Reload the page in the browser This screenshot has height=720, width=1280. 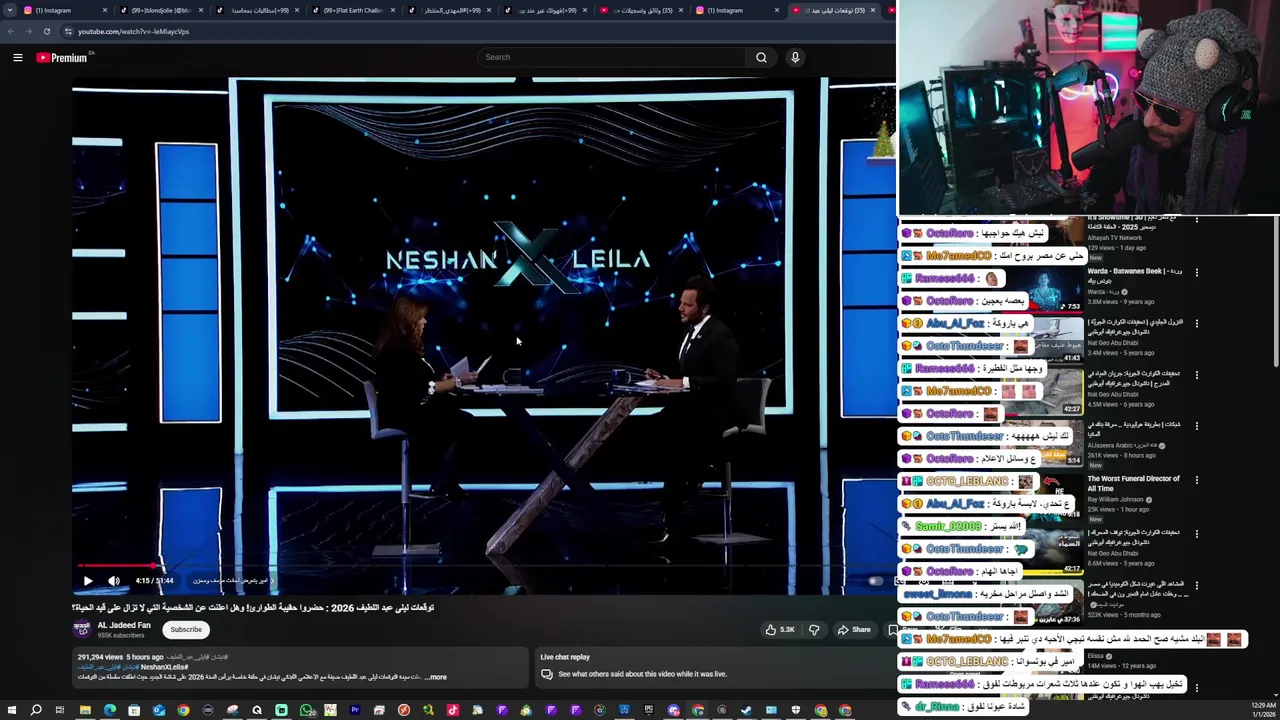coord(46,31)
